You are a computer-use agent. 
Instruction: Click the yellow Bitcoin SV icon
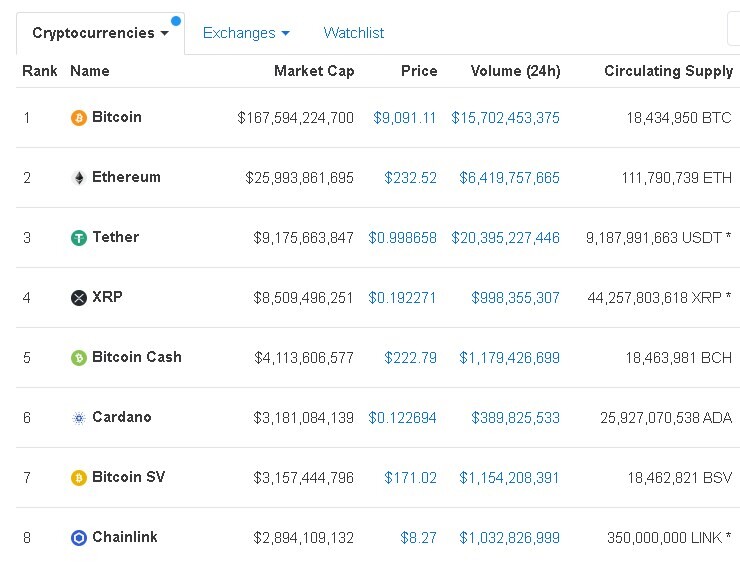(79, 478)
